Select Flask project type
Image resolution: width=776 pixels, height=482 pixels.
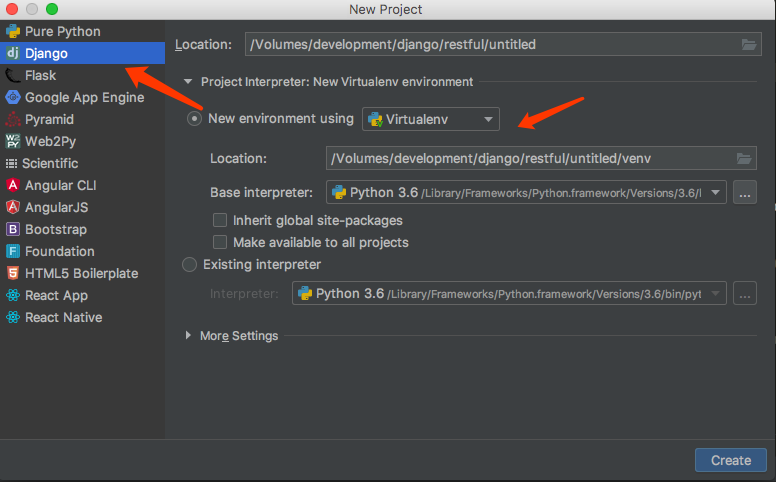click(x=82, y=75)
